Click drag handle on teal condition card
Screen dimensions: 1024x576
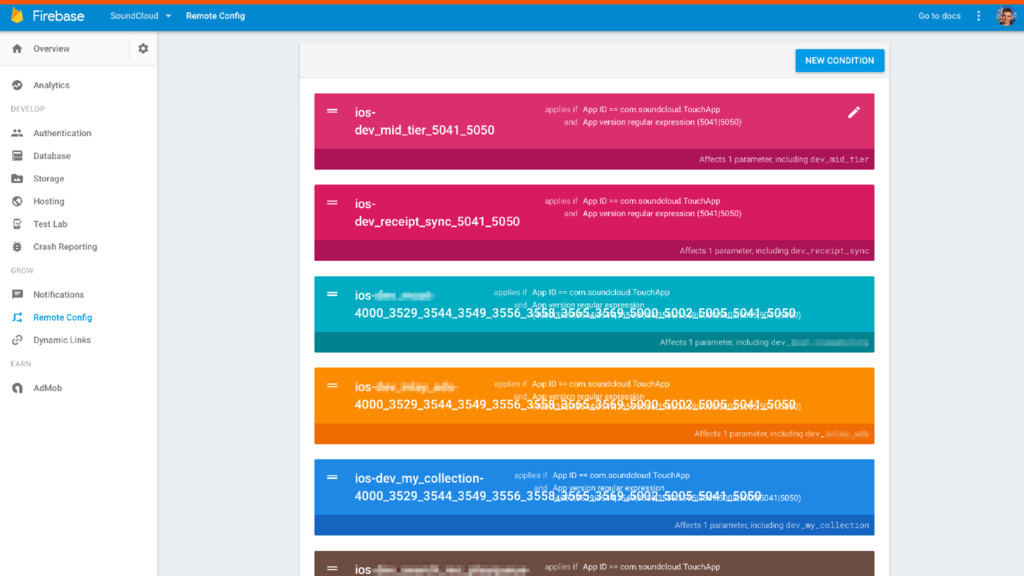[x=332, y=294]
